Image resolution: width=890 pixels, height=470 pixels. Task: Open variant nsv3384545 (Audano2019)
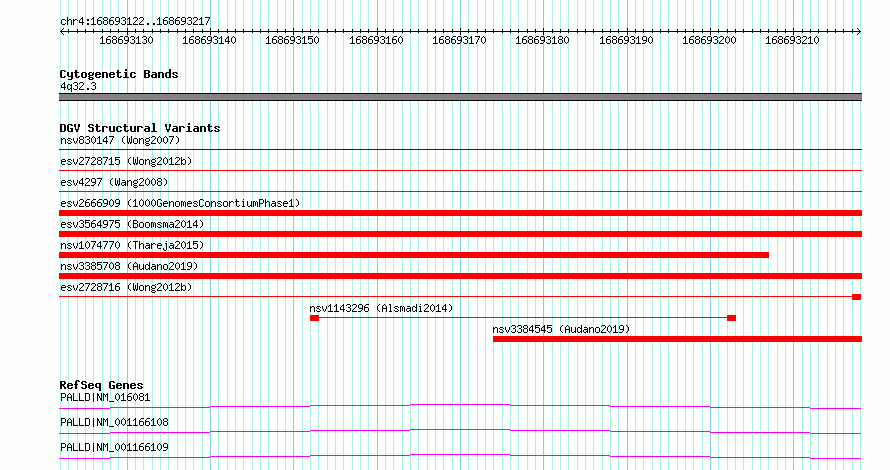(x=561, y=329)
